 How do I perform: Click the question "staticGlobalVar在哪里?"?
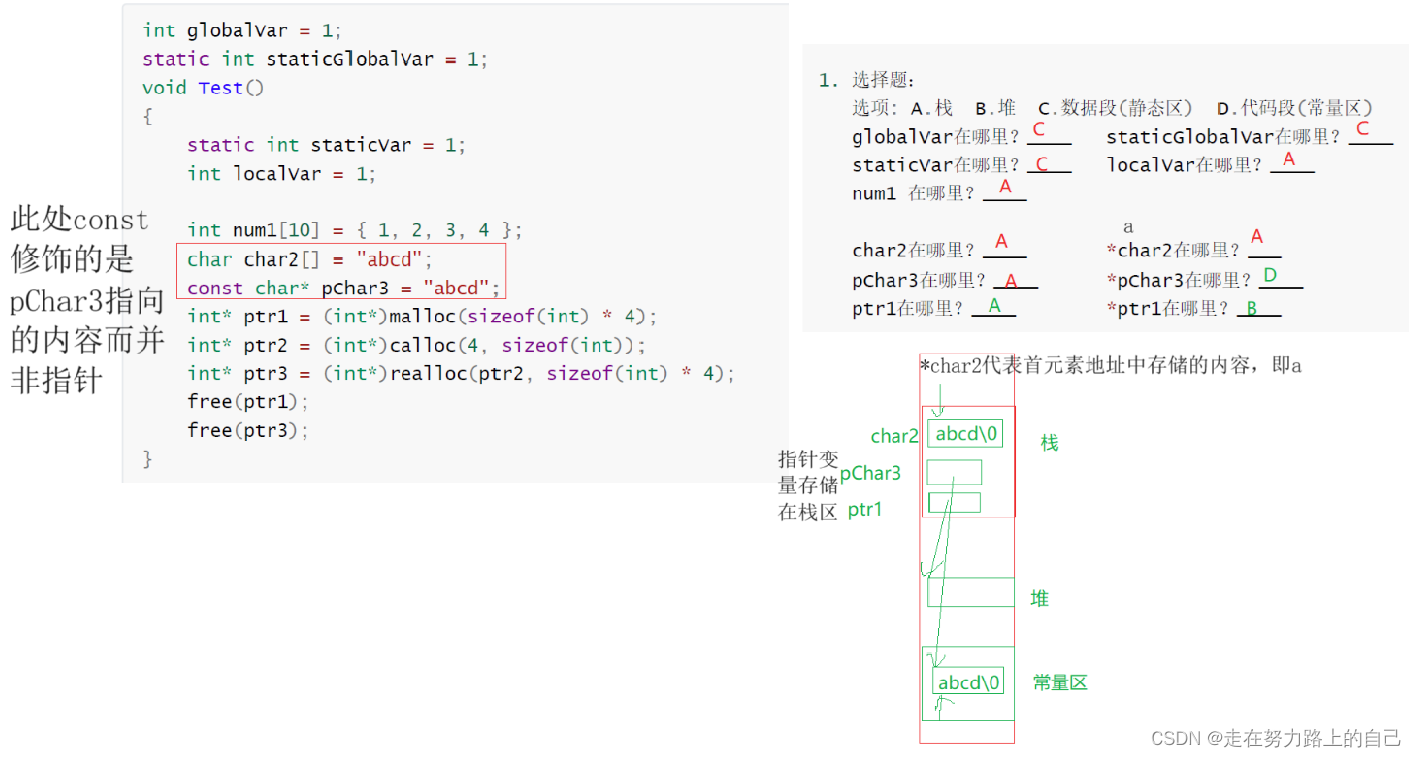coord(1223,137)
